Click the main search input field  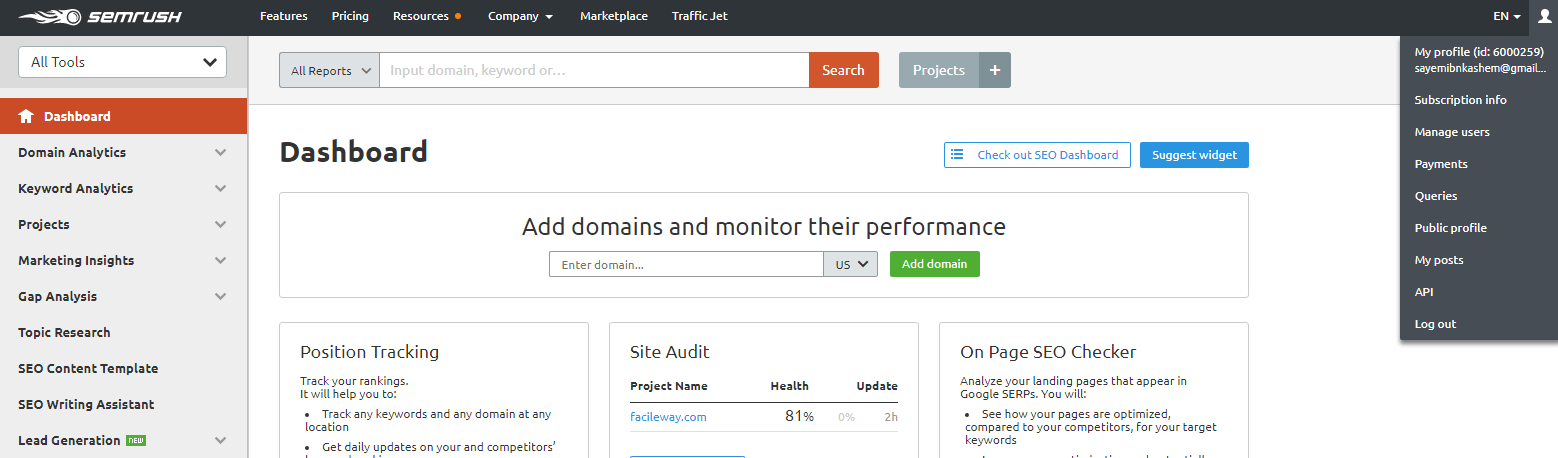click(594, 70)
